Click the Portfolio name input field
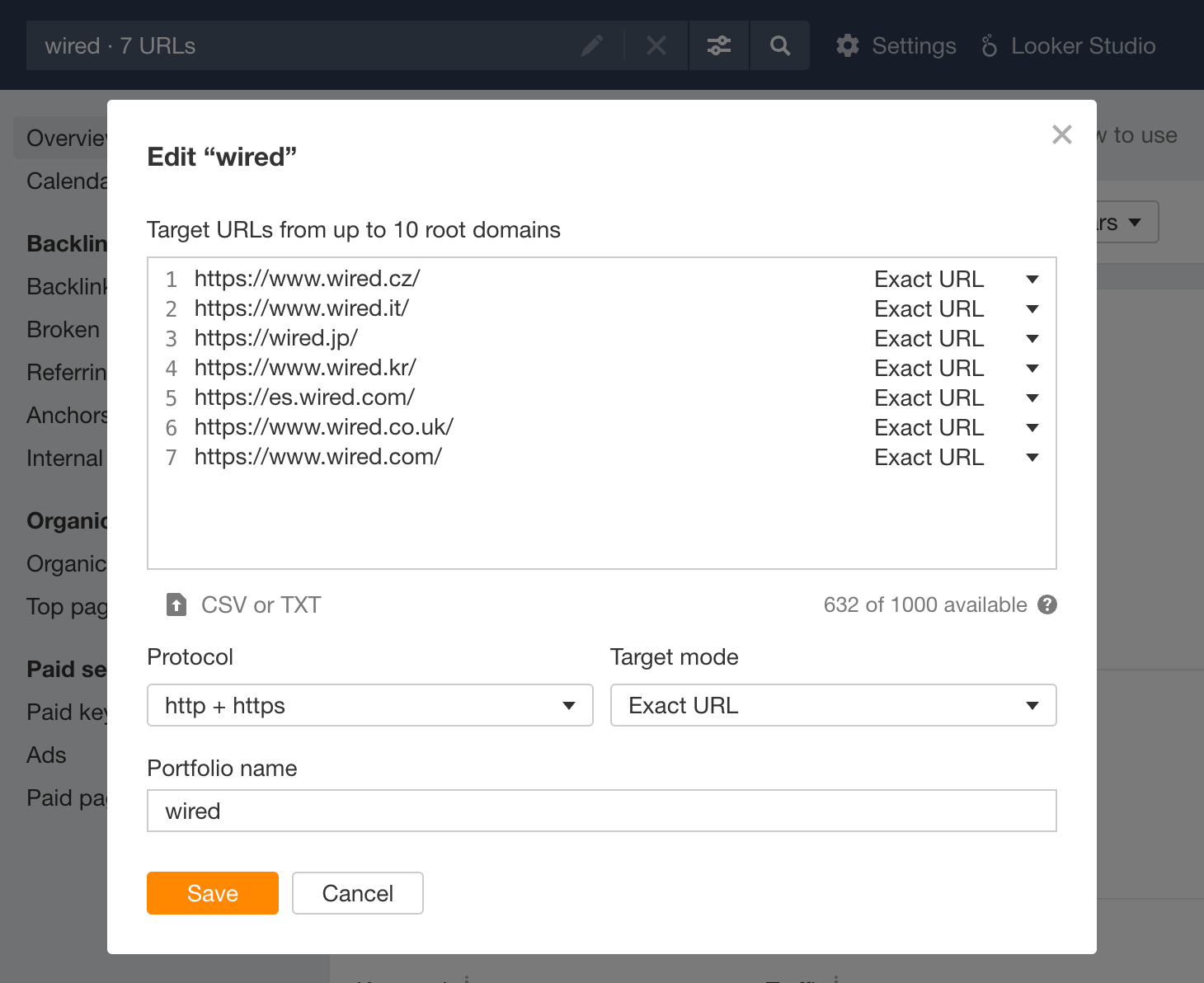Viewport: 1204px width, 983px height. (601, 811)
